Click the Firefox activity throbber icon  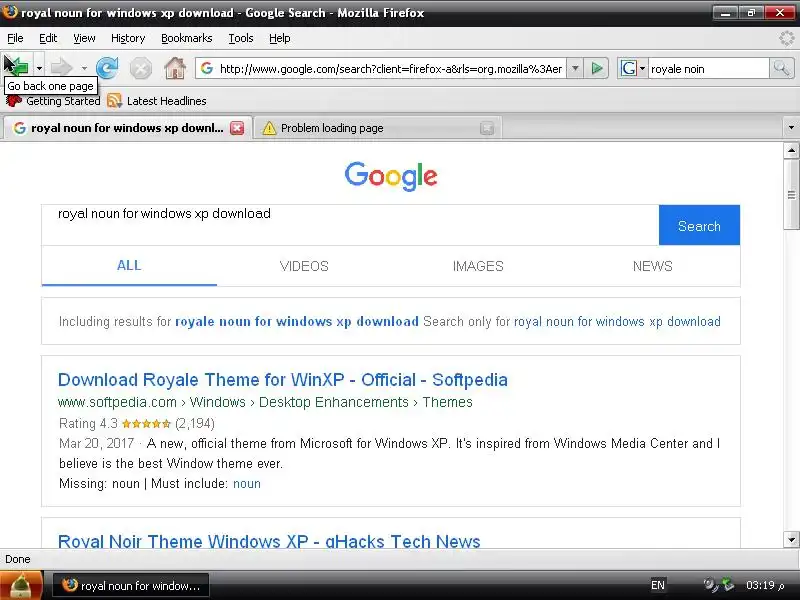[787, 38]
